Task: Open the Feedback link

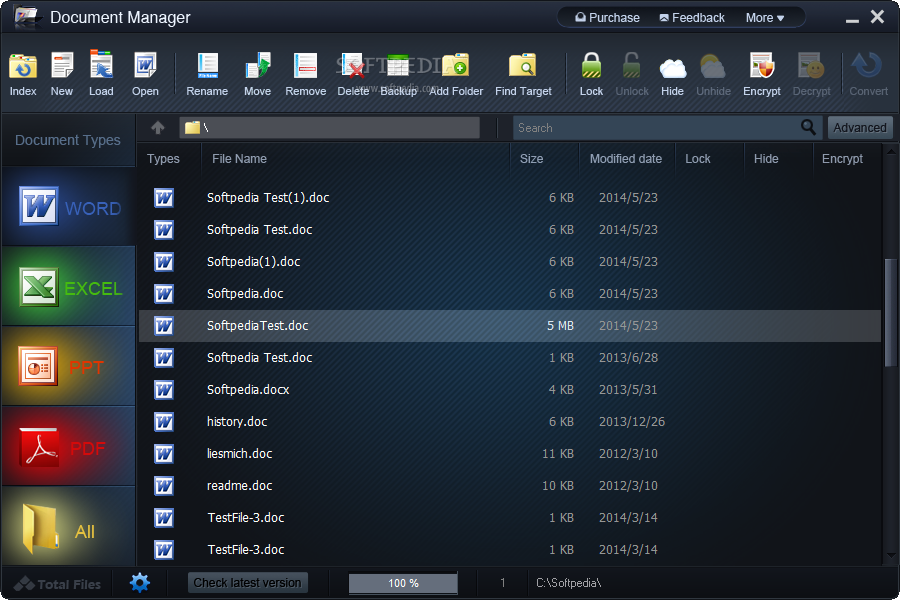Action: pos(692,18)
